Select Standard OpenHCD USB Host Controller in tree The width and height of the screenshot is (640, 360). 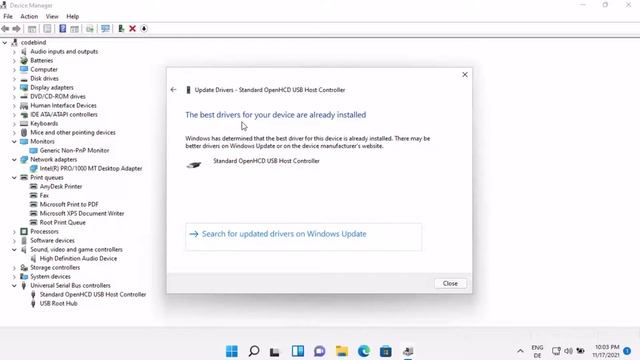coord(93,294)
